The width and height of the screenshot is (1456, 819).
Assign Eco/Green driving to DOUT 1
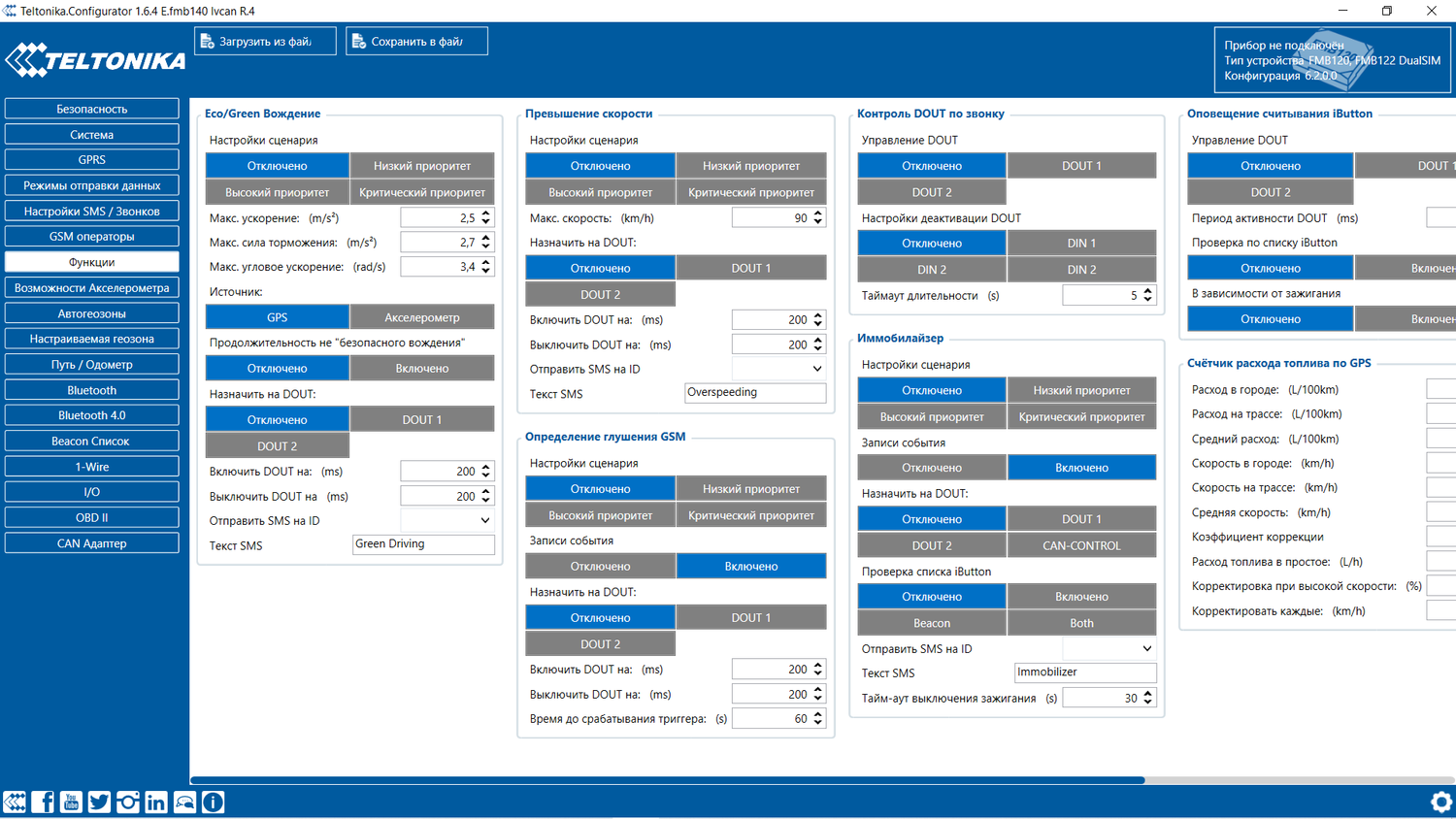[422, 419]
